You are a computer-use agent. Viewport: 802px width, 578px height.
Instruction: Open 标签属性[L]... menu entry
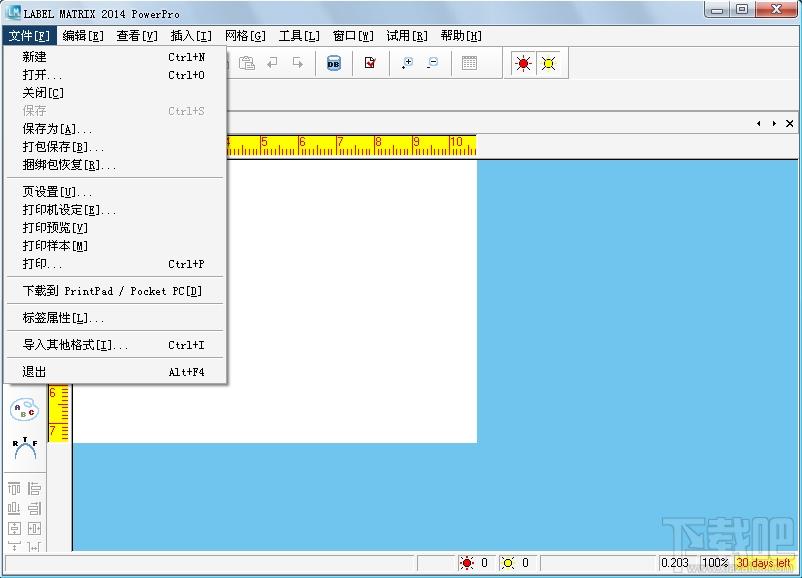[115, 318]
